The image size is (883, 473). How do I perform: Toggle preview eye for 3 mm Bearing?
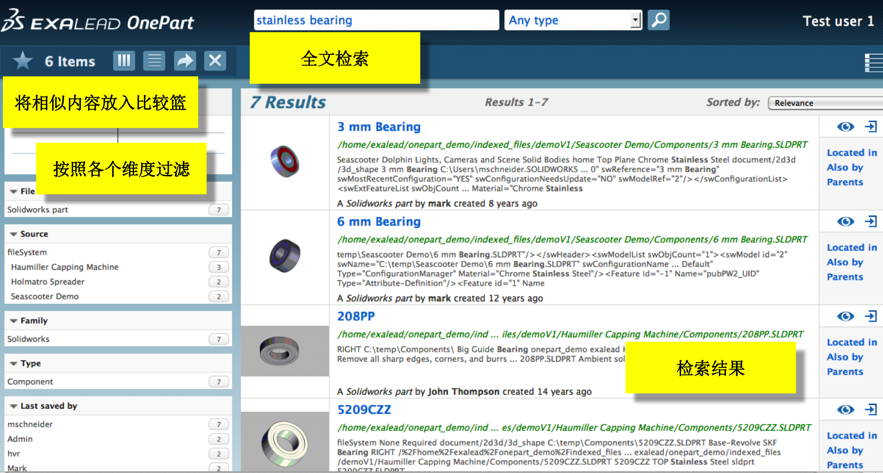point(845,127)
